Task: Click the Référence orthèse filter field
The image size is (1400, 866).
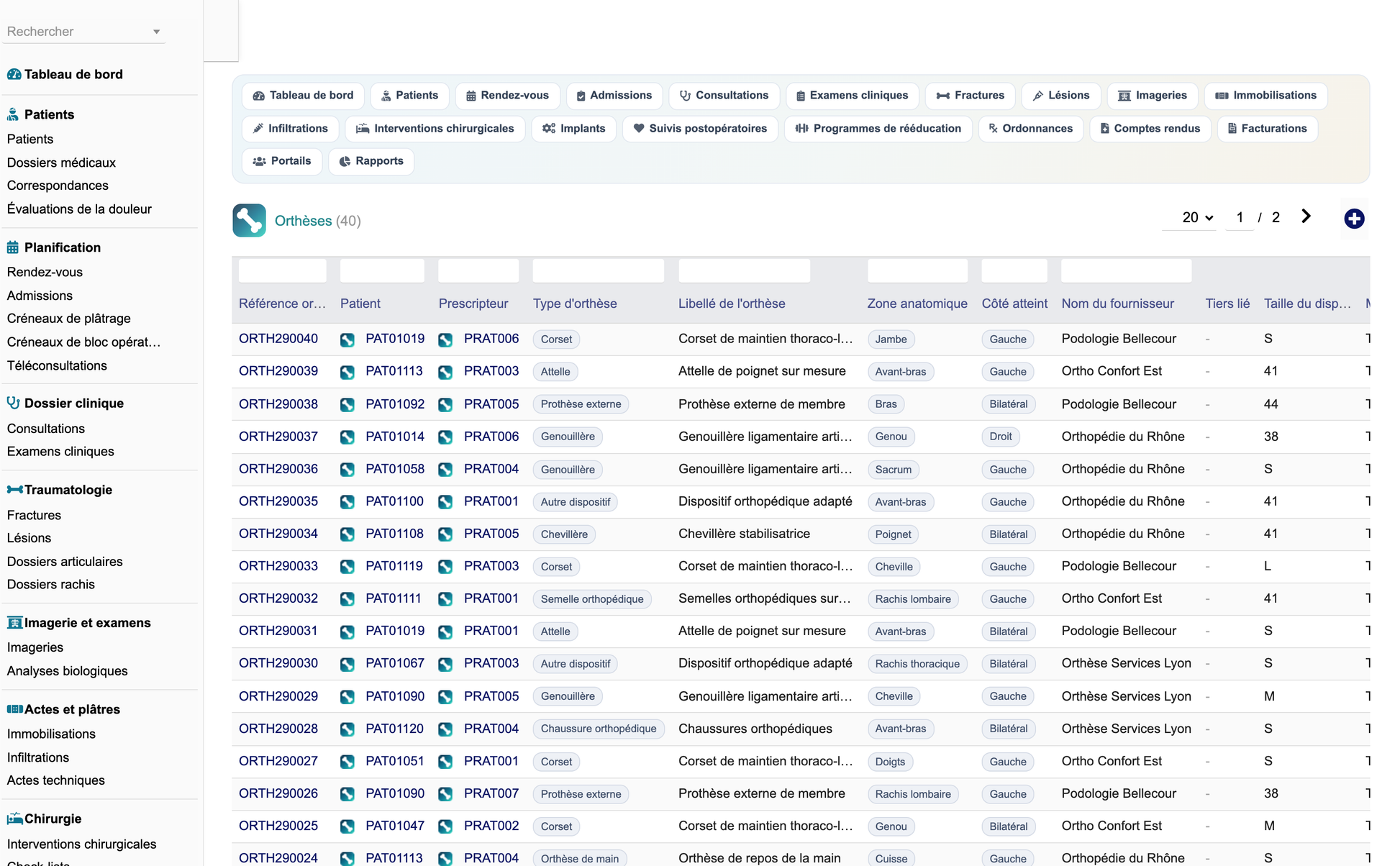Action: click(x=282, y=271)
